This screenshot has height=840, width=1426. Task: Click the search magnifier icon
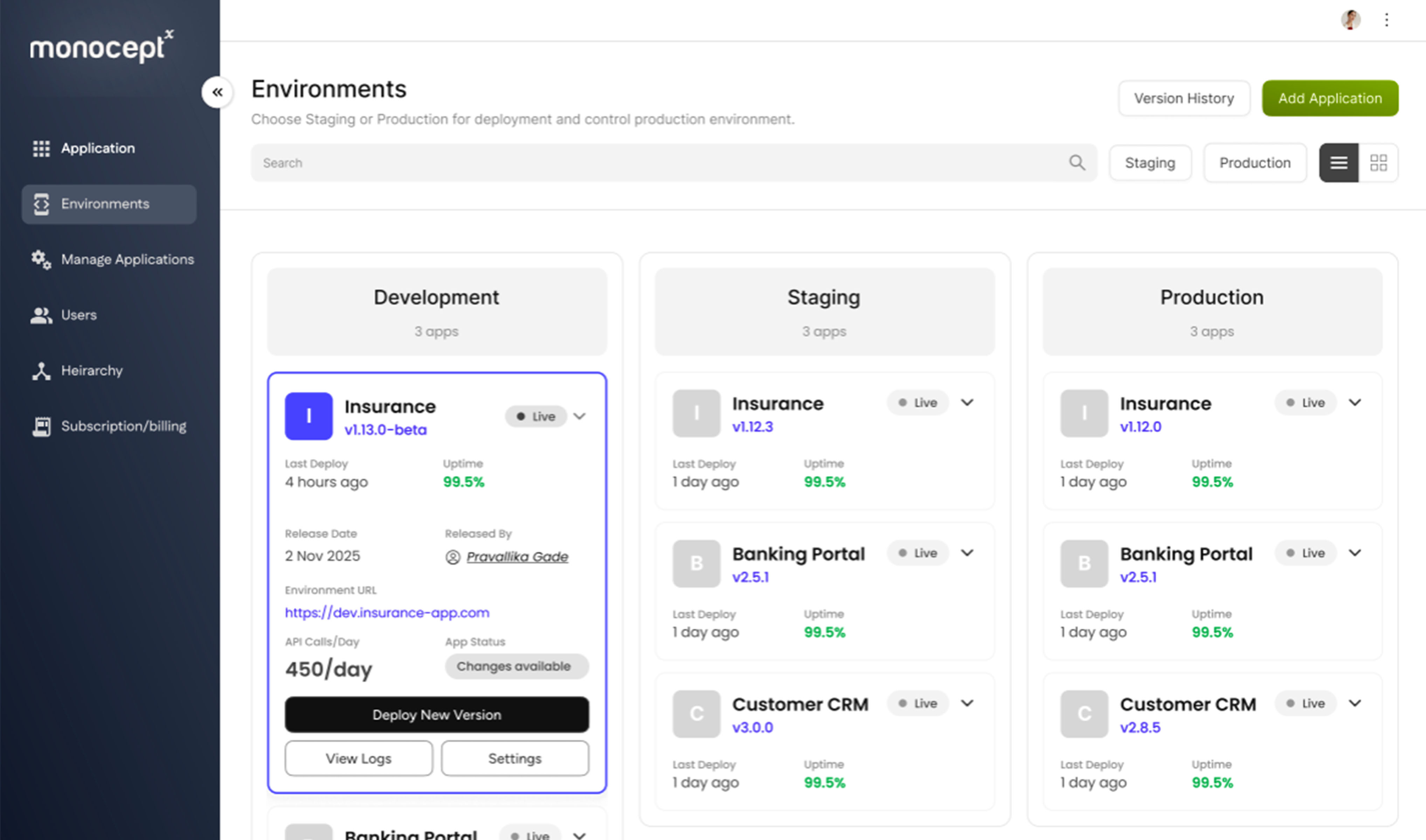click(x=1078, y=162)
